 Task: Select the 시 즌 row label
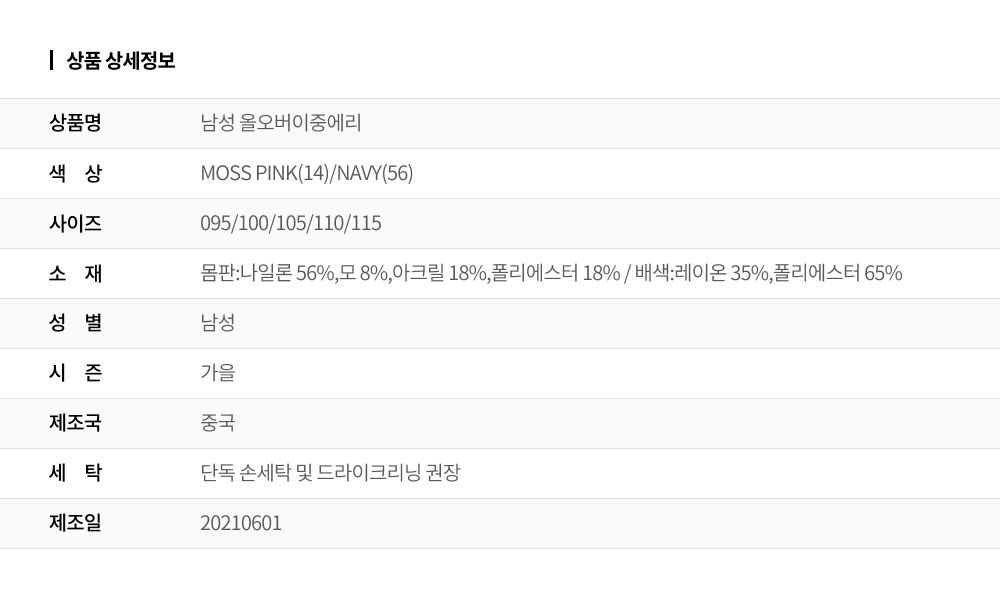pos(75,373)
